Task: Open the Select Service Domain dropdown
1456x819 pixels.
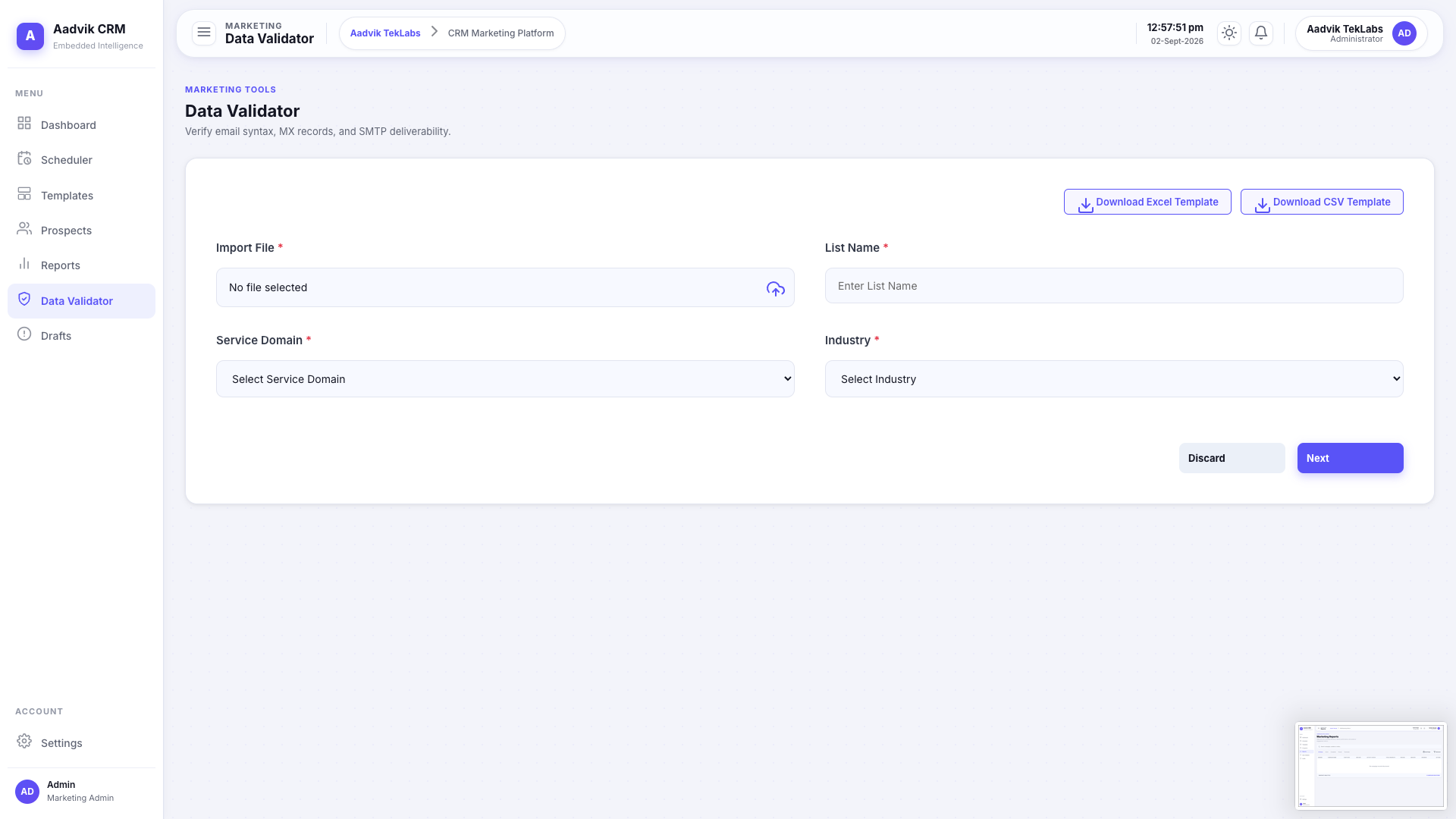Action: point(505,378)
